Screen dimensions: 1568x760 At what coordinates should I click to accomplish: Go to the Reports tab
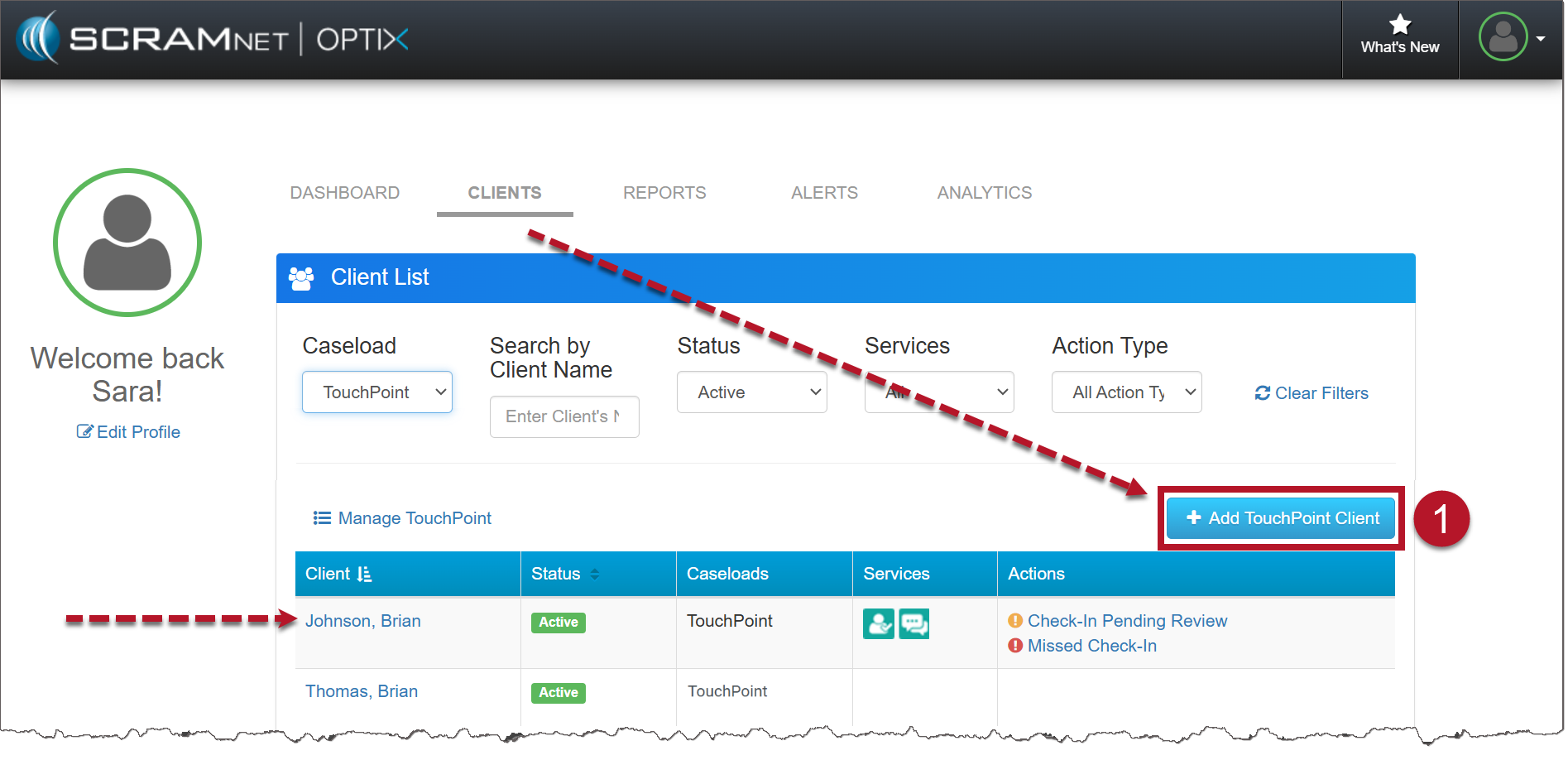tap(664, 193)
